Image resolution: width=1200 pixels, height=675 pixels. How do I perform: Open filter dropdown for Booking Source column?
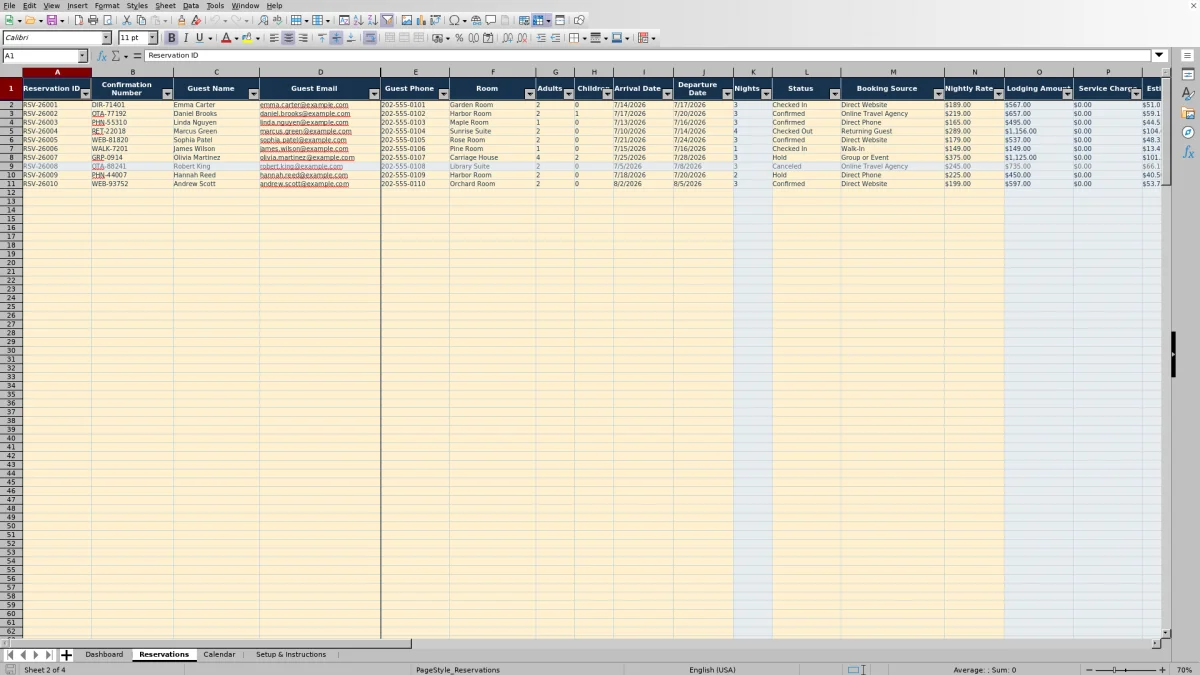pyautogui.click(x=938, y=94)
